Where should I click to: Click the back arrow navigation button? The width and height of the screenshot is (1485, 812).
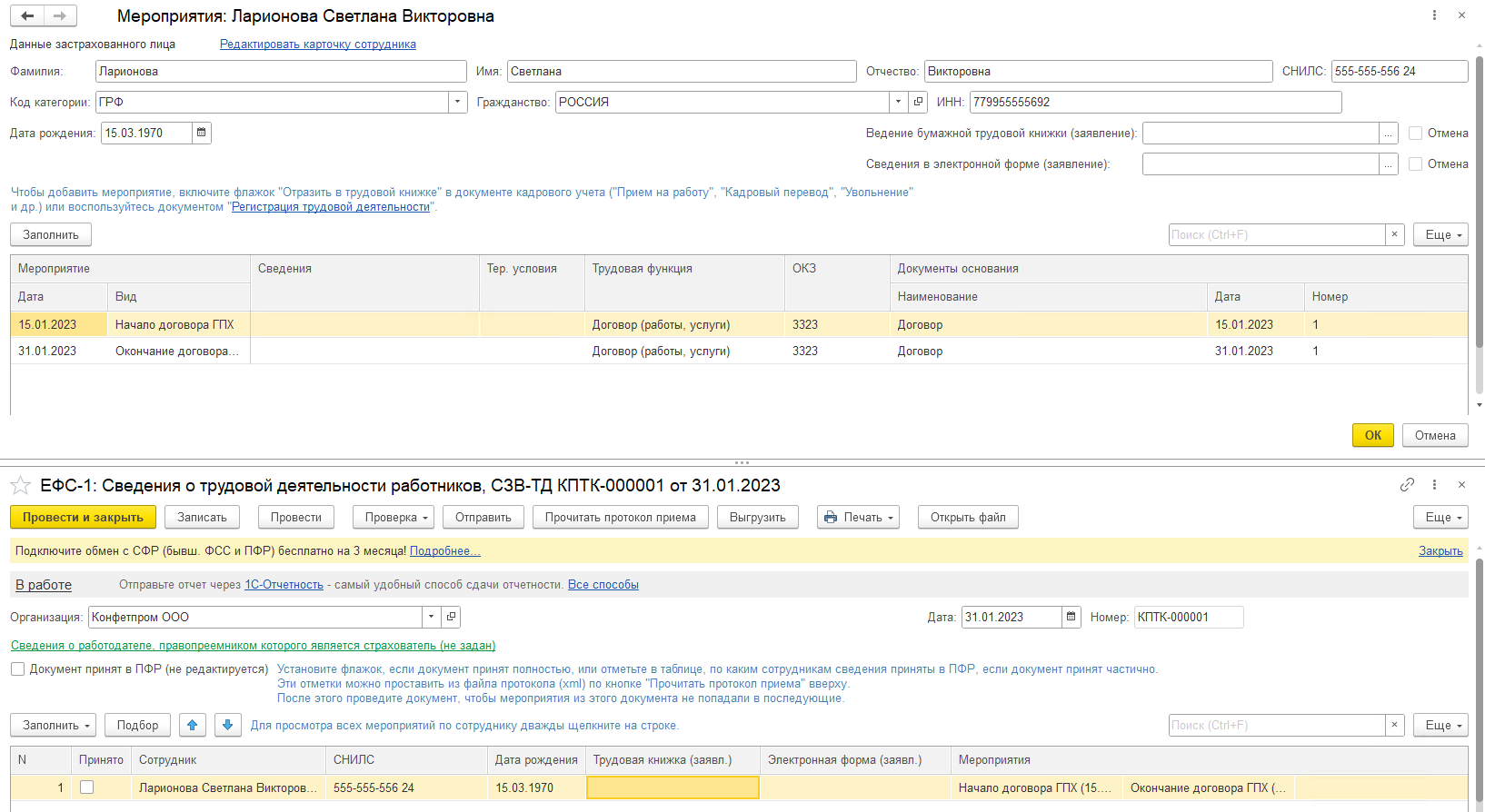pos(27,16)
